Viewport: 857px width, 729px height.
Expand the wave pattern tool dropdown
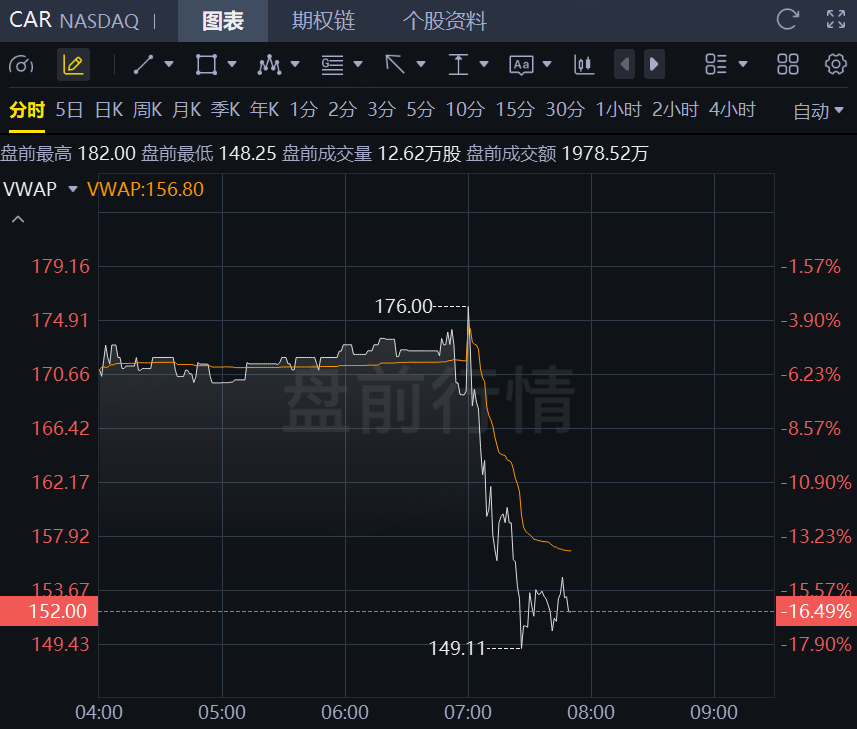click(x=295, y=64)
